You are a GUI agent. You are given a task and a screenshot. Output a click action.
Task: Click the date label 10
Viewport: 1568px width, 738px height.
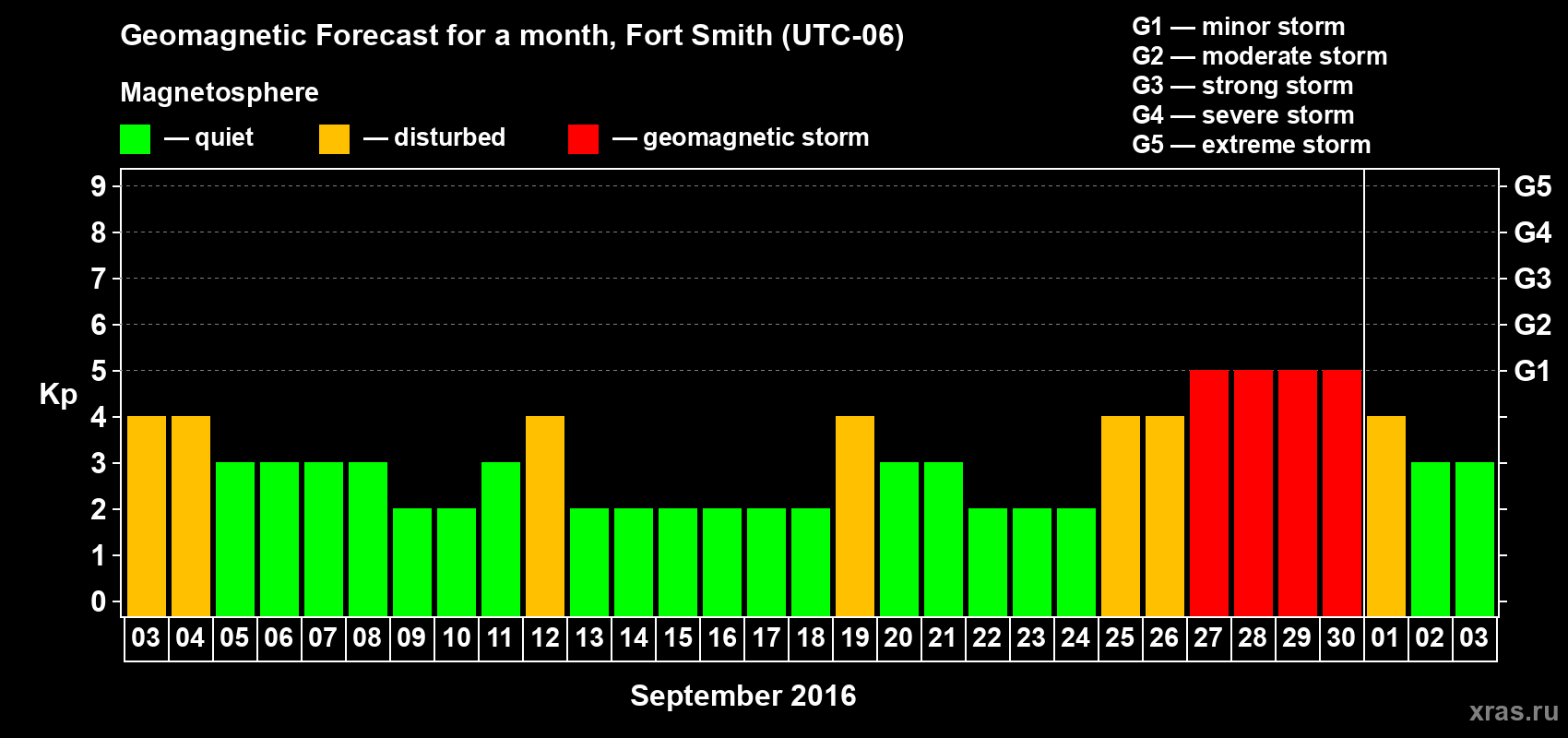coord(456,638)
